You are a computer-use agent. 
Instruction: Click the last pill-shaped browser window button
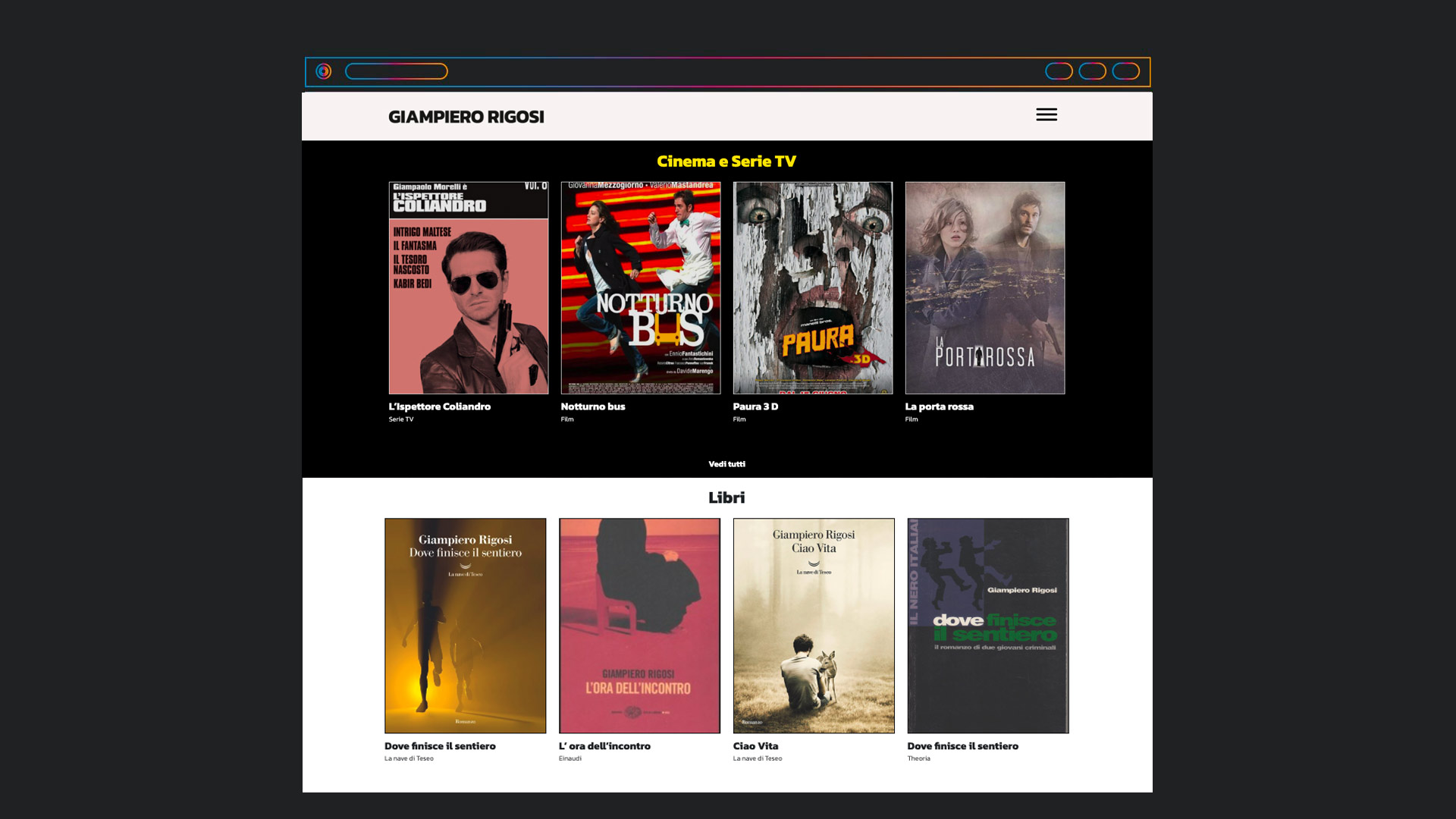coord(1125,71)
